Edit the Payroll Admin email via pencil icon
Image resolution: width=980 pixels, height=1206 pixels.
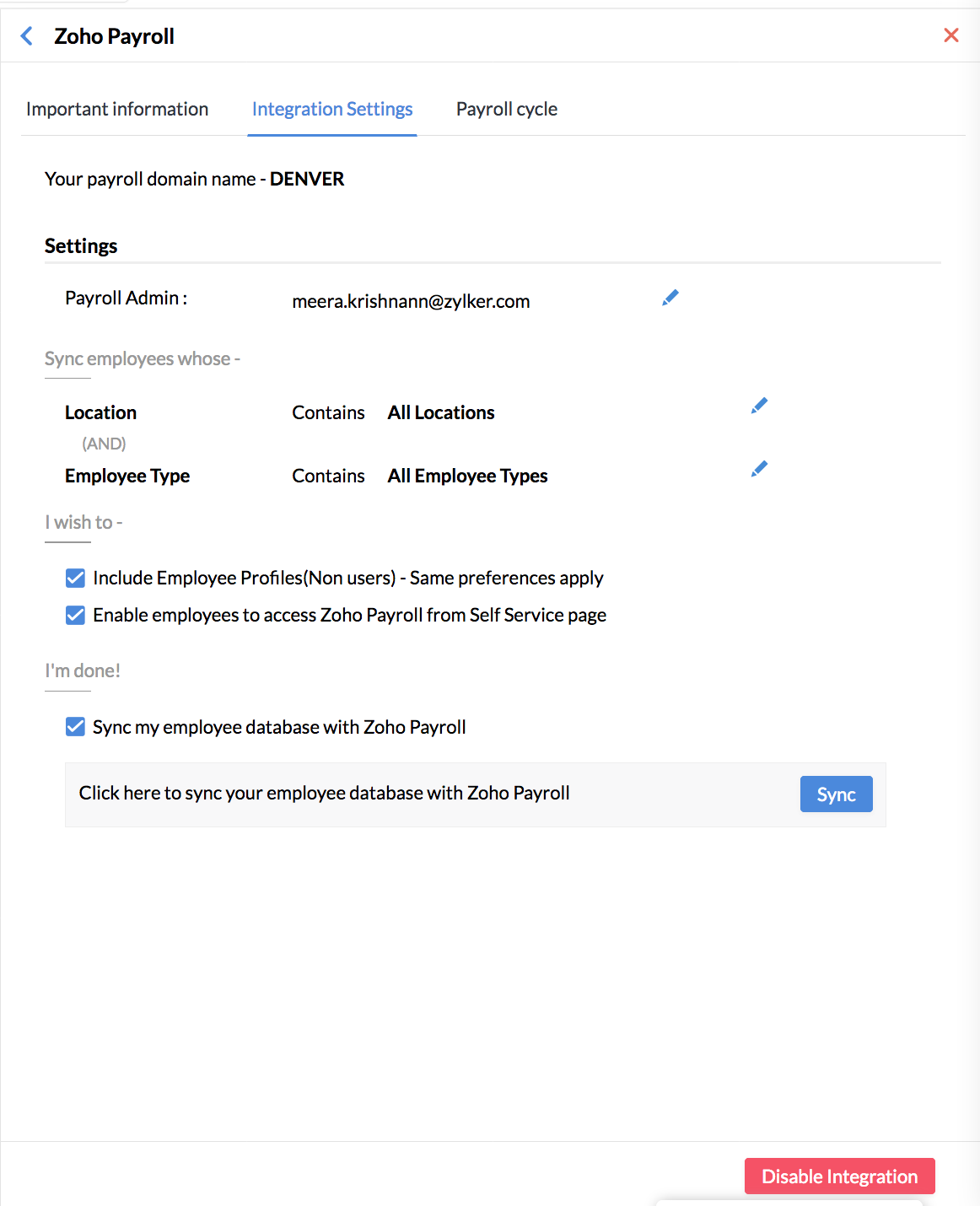click(670, 297)
